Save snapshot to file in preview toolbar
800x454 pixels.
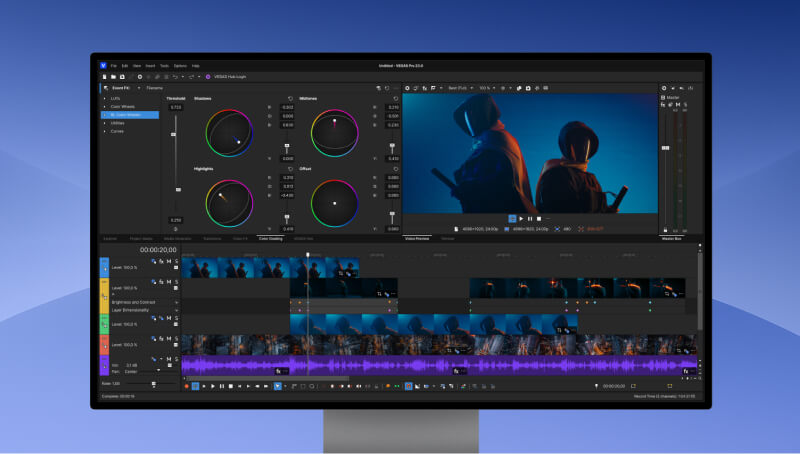click(x=528, y=88)
